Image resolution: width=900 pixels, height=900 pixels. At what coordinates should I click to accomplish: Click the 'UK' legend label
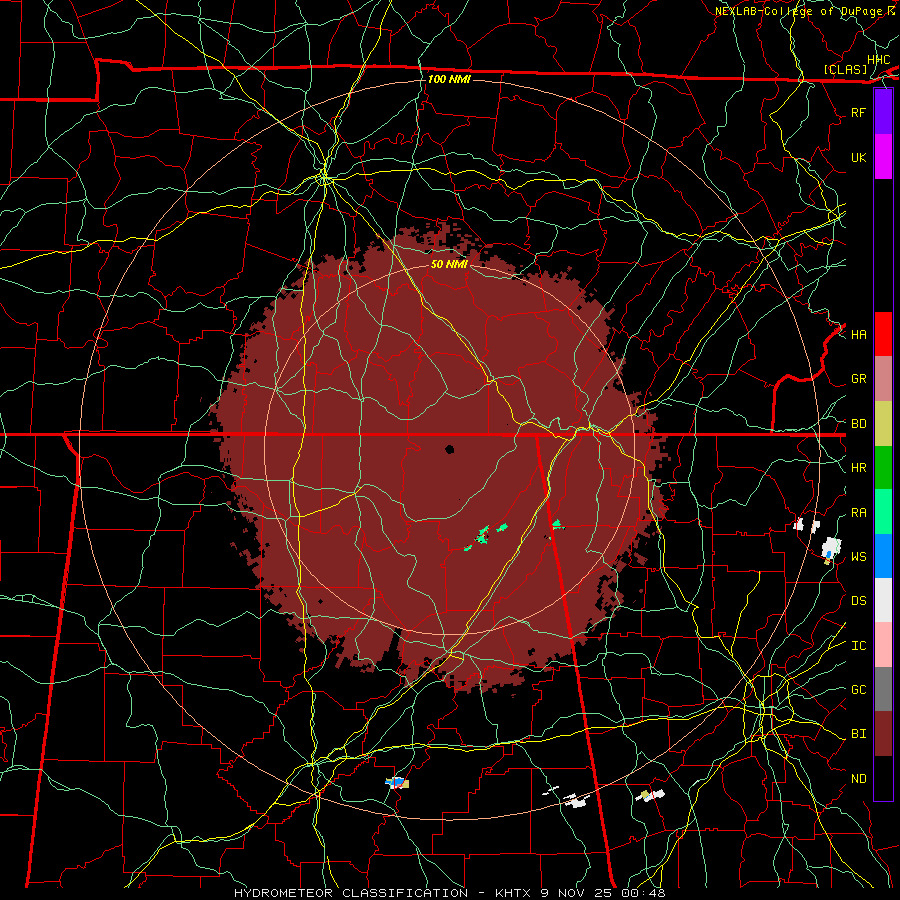coord(859,157)
